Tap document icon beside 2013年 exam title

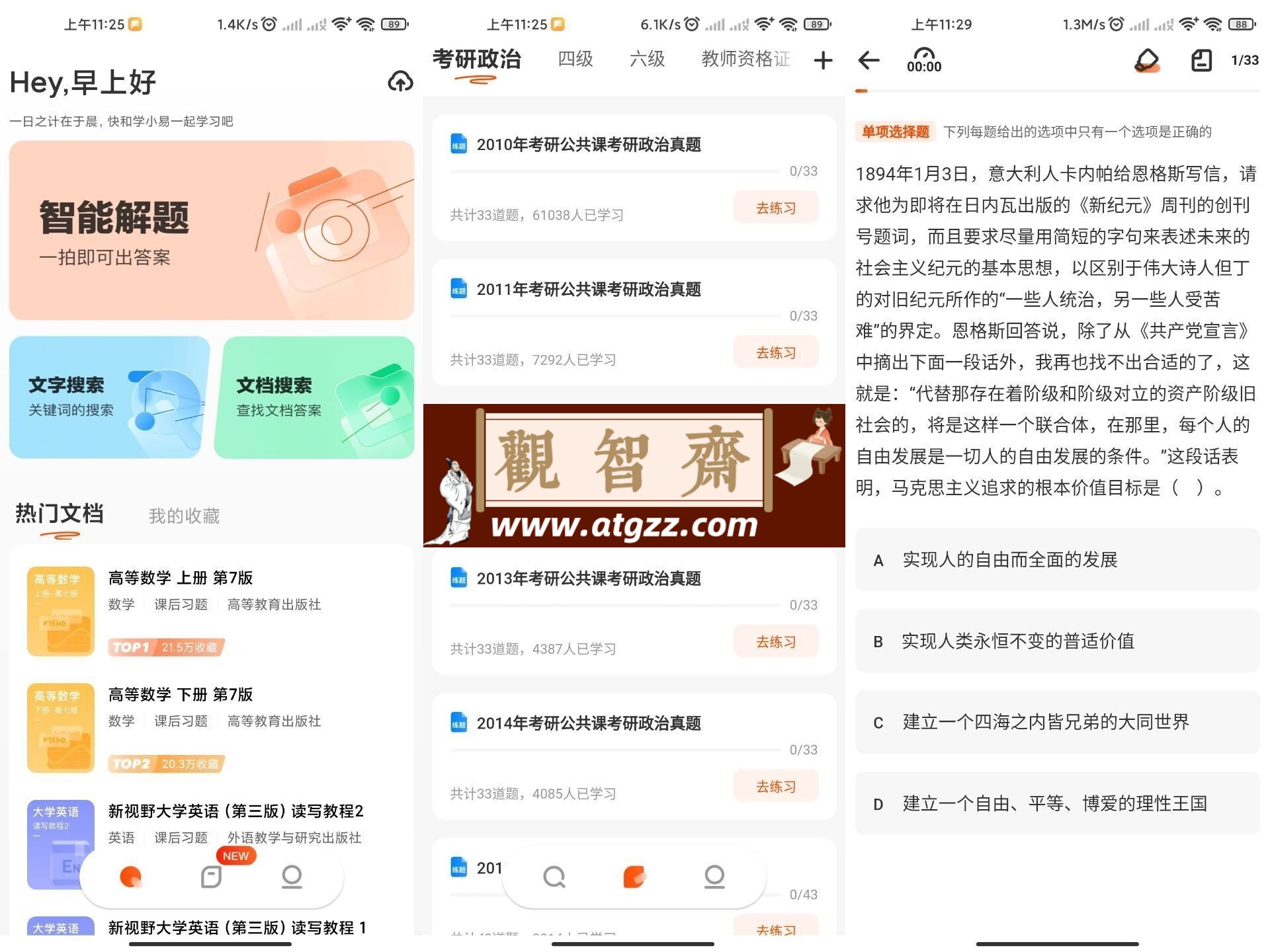coord(459,578)
